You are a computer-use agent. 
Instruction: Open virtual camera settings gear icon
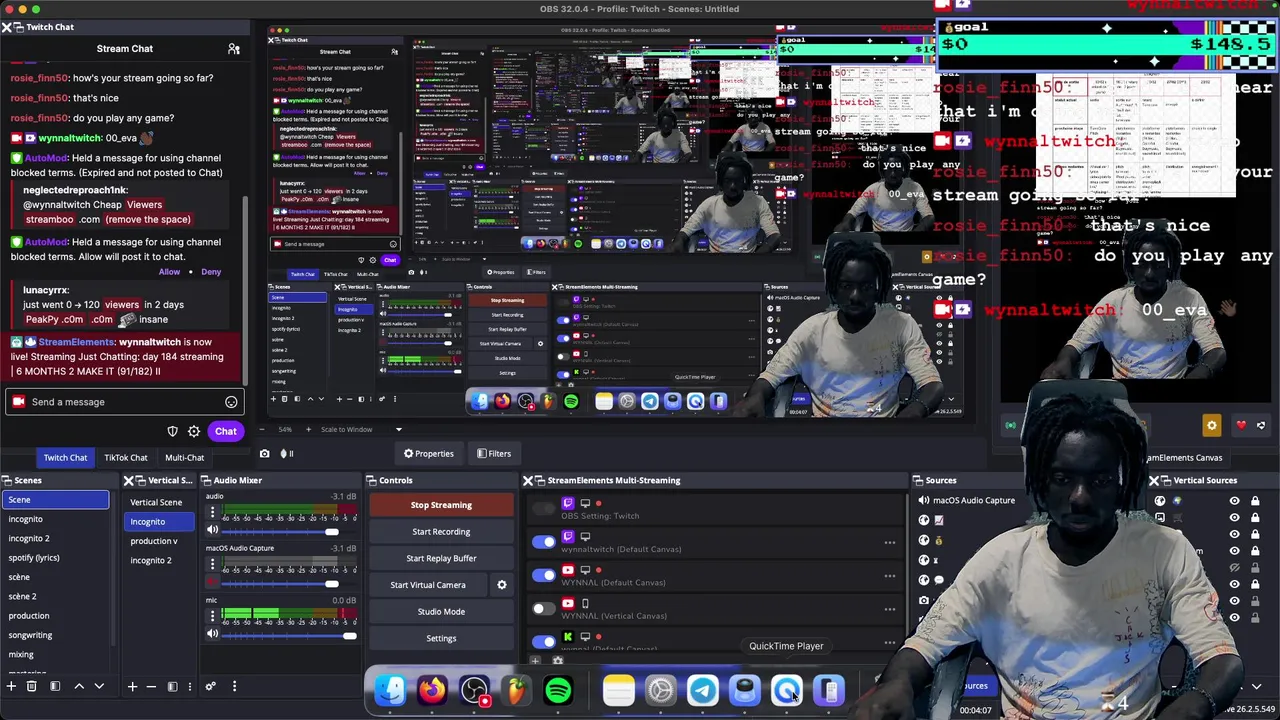tap(502, 585)
